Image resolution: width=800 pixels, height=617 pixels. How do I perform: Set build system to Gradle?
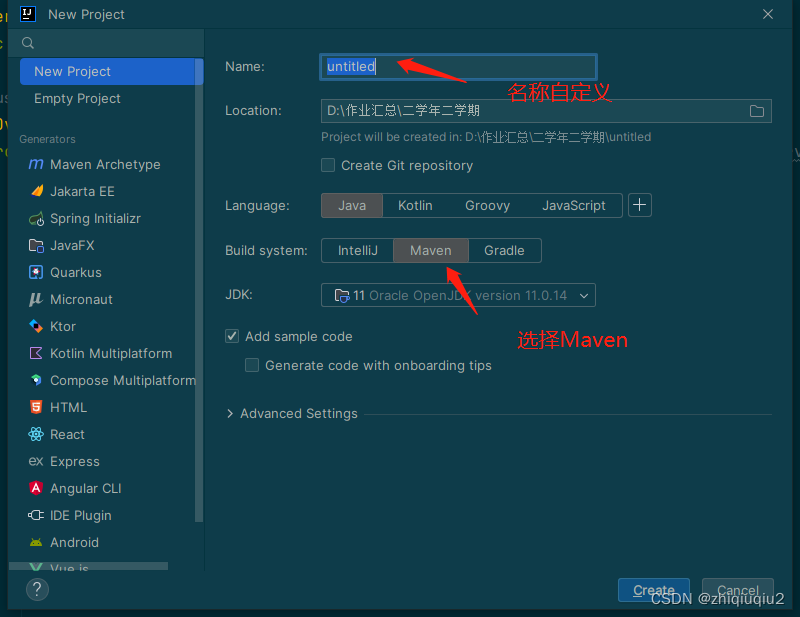click(505, 251)
